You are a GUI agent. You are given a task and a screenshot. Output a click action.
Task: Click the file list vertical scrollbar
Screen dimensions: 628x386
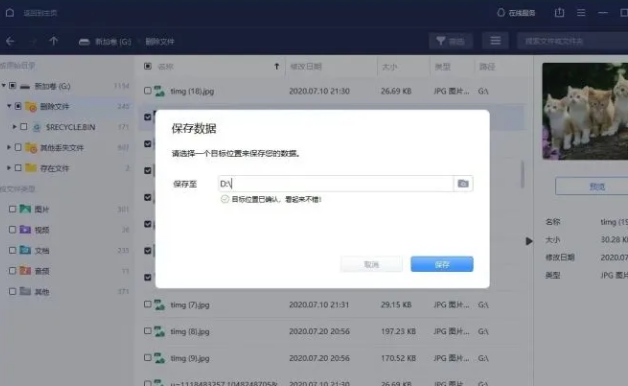pyautogui.click(x=522, y=175)
